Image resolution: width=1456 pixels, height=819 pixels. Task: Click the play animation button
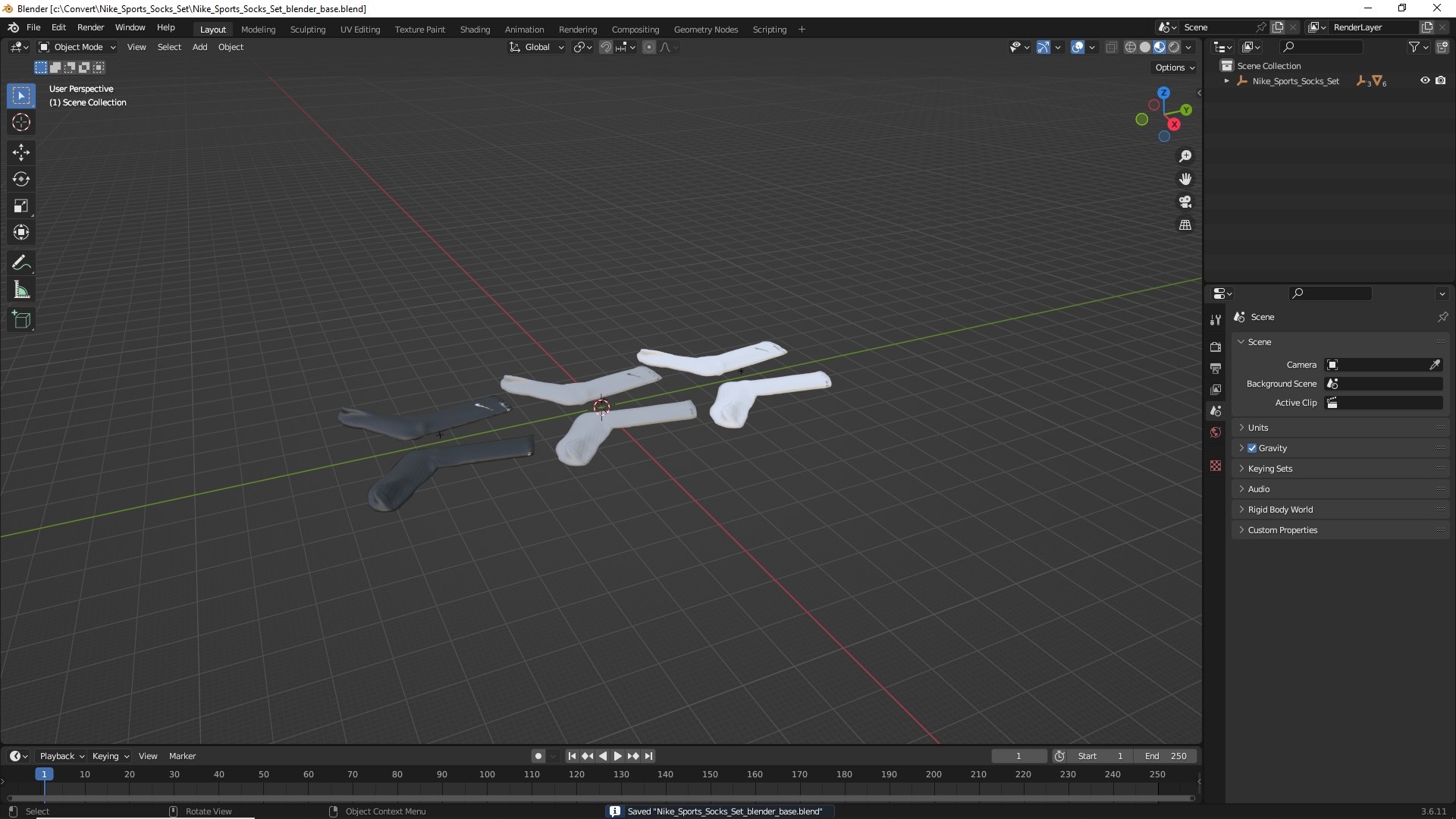pos(617,756)
